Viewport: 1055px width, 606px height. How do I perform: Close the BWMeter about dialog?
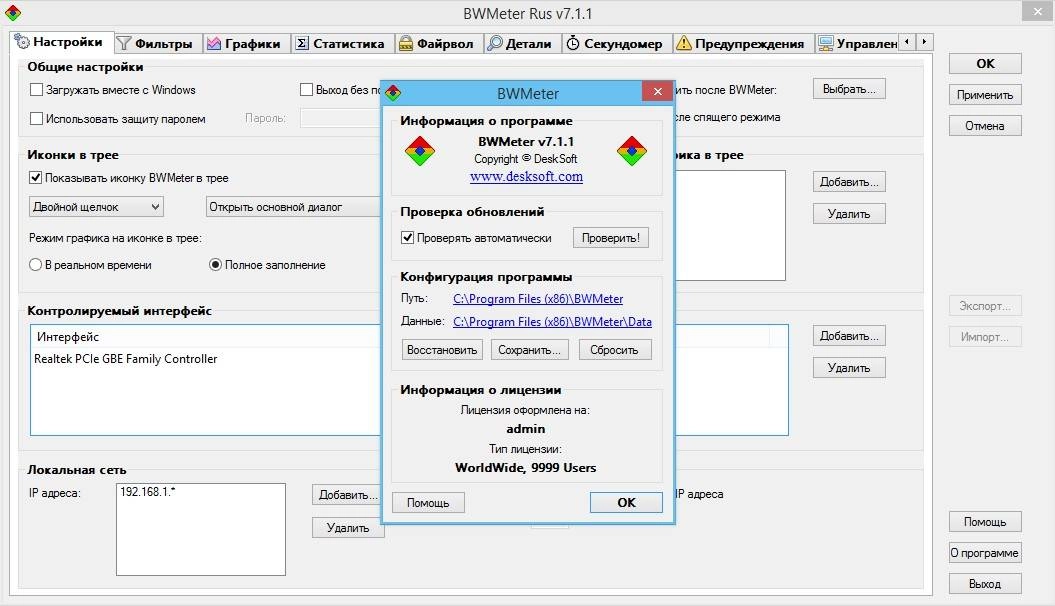tap(657, 91)
